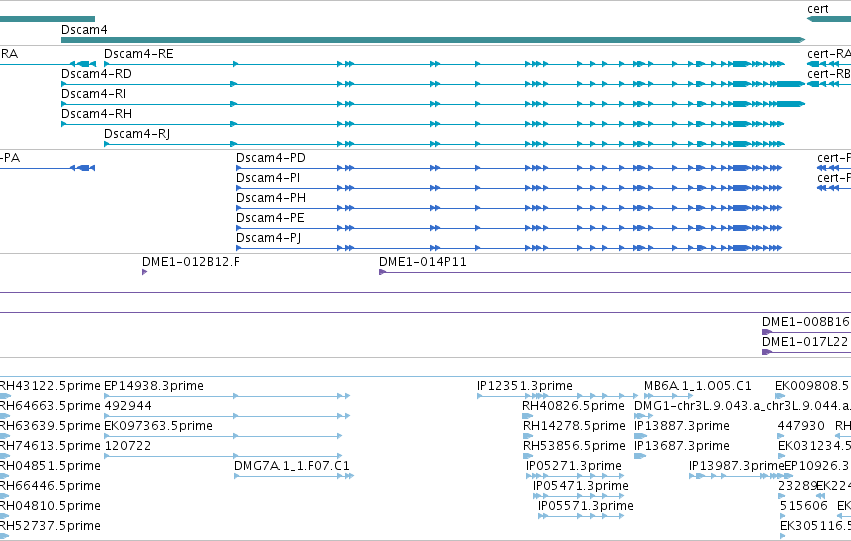851x541 pixels.
Task: Select the Dscam4-RD transcript label
Action: (96, 74)
